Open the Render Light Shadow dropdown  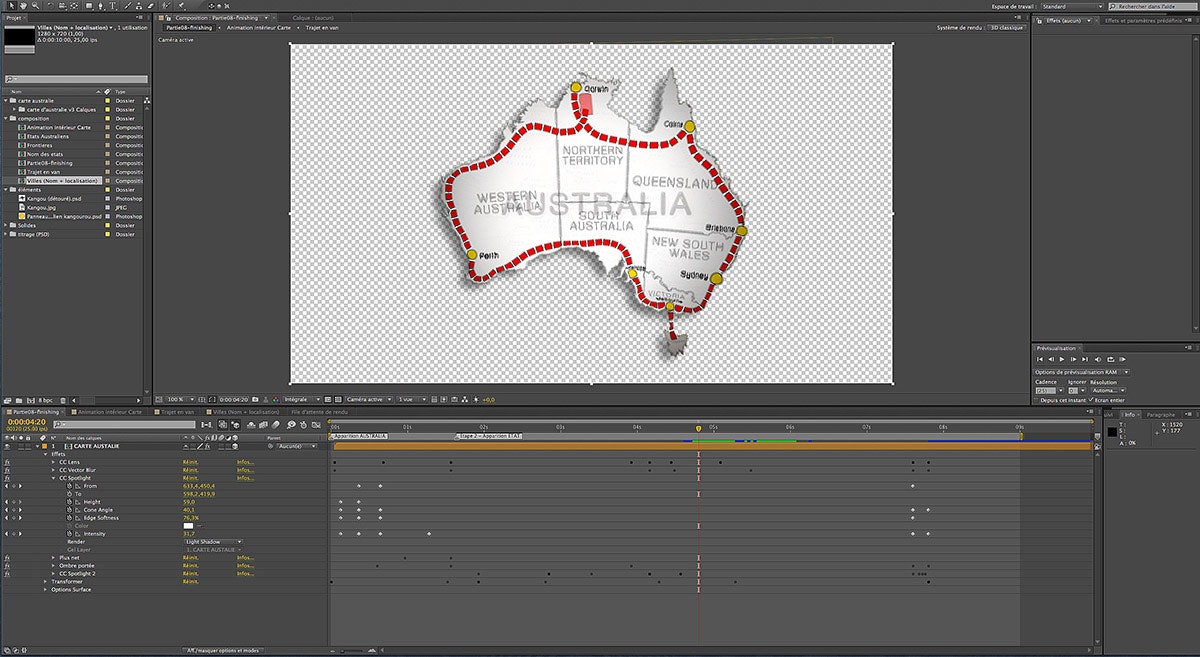point(212,542)
